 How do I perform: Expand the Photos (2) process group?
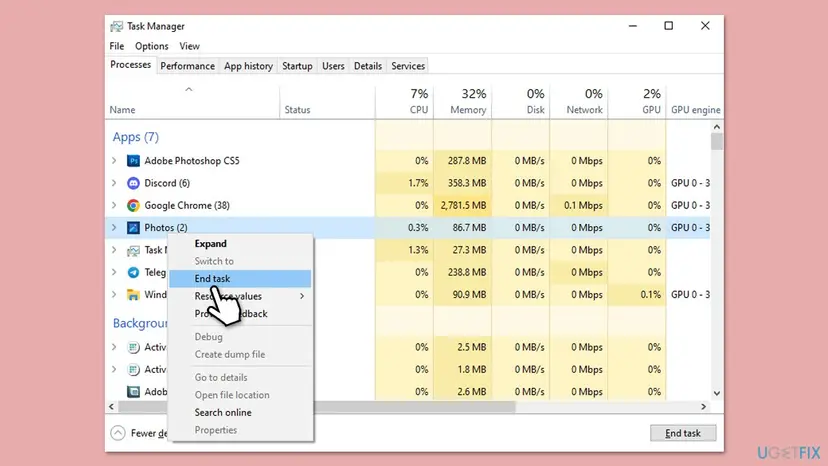point(114,228)
